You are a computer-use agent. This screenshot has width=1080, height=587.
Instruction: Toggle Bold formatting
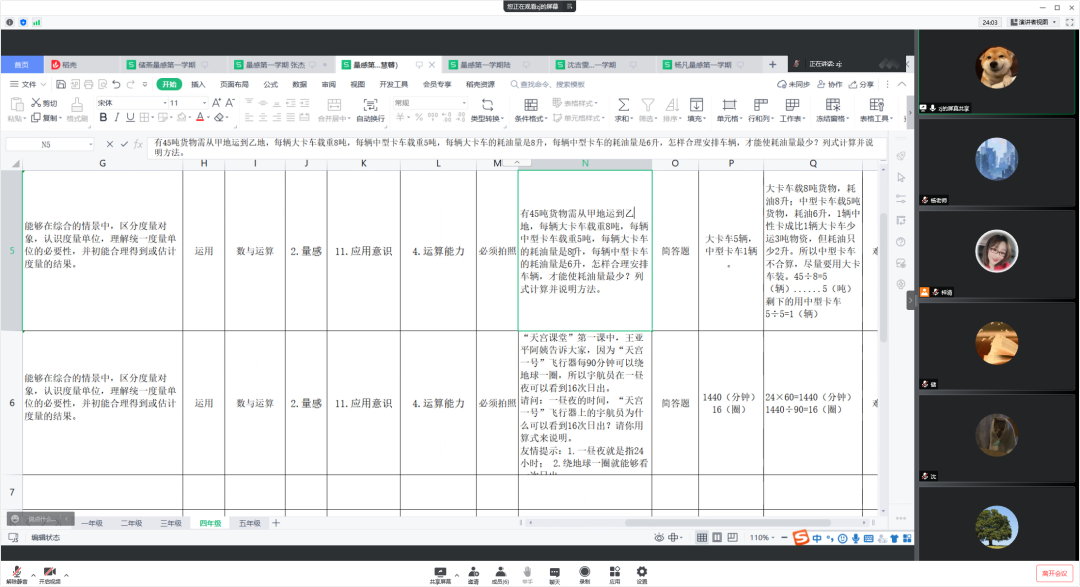103,118
